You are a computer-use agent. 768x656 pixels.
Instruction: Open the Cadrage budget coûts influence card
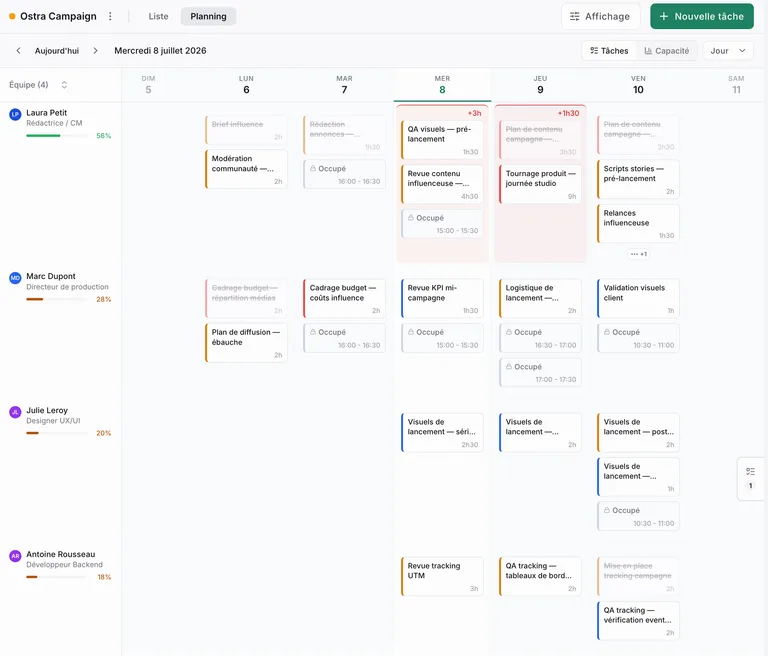pos(344,298)
